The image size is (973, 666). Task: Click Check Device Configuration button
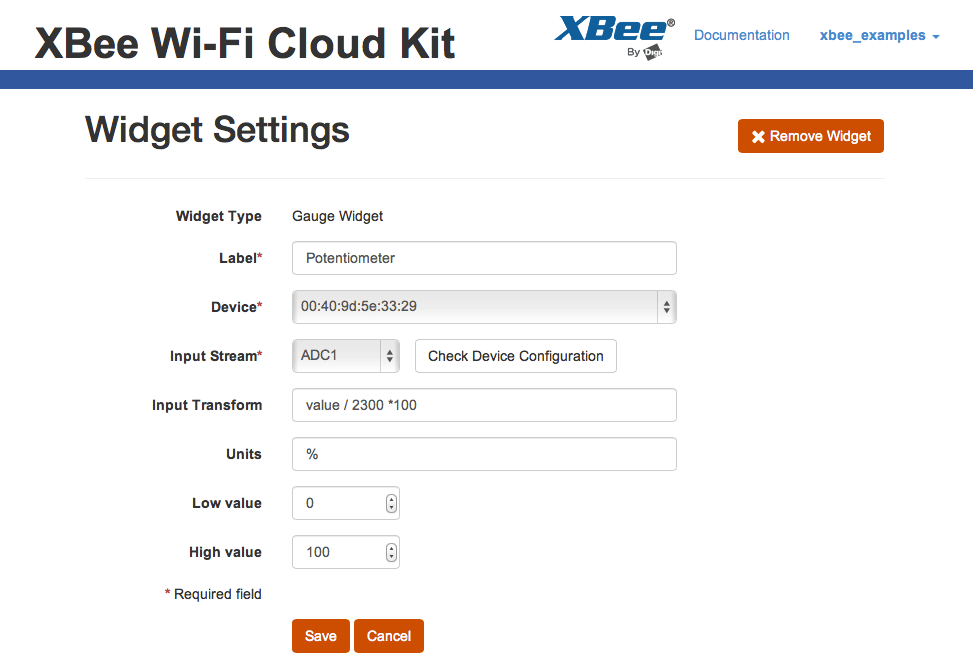[516, 356]
